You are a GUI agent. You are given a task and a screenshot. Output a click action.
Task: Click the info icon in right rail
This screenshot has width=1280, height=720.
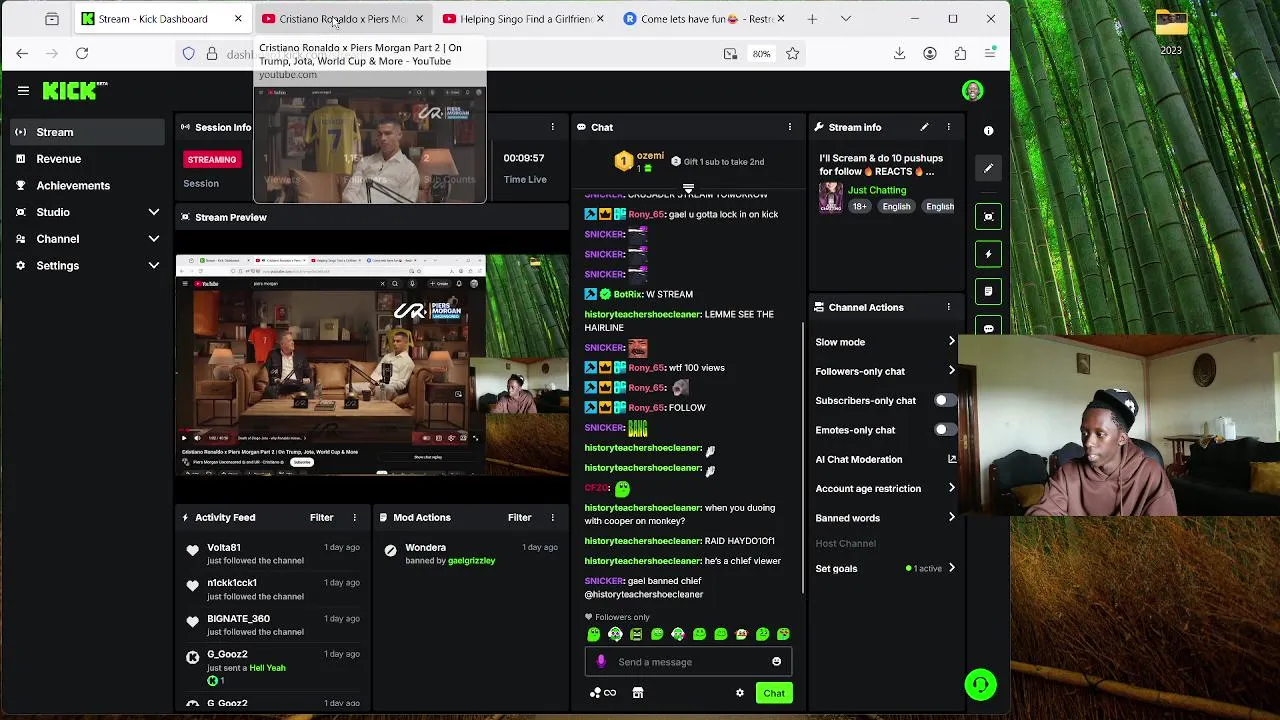click(x=988, y=131)
